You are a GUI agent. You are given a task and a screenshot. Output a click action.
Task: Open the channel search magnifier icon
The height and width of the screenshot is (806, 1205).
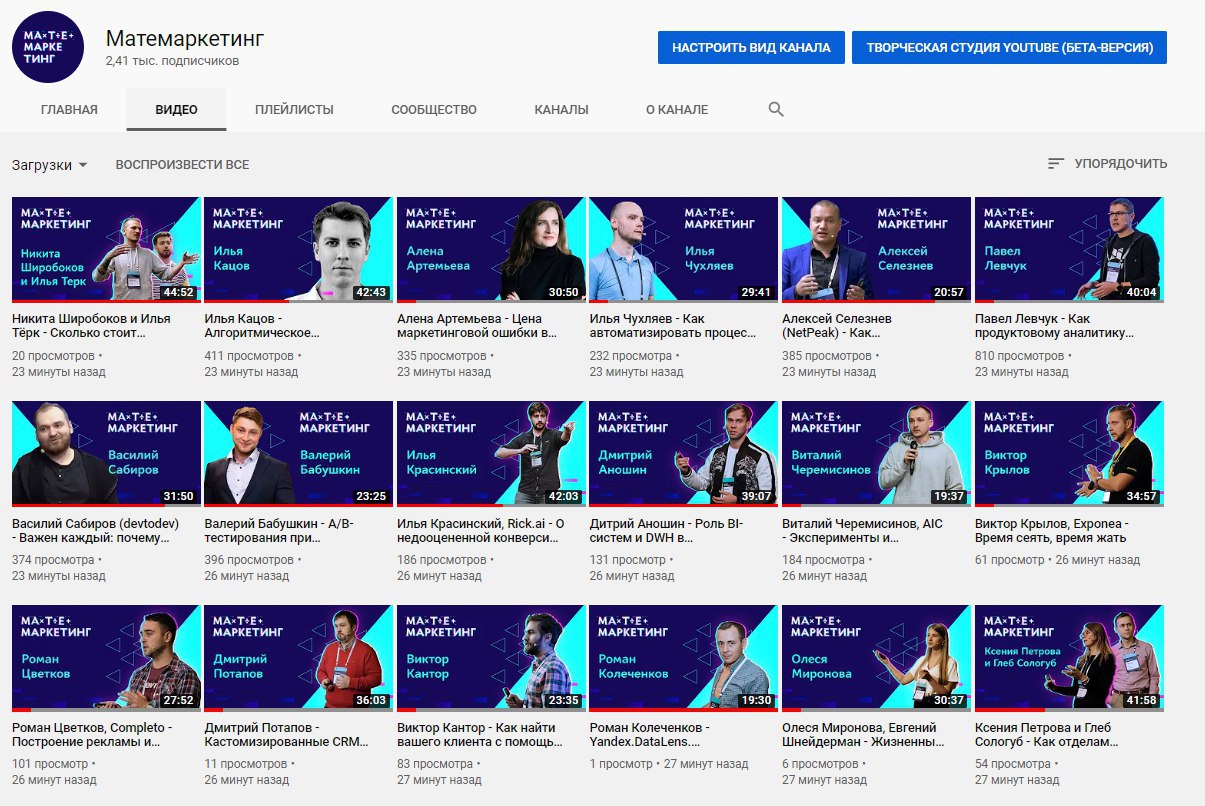point(776,110)
